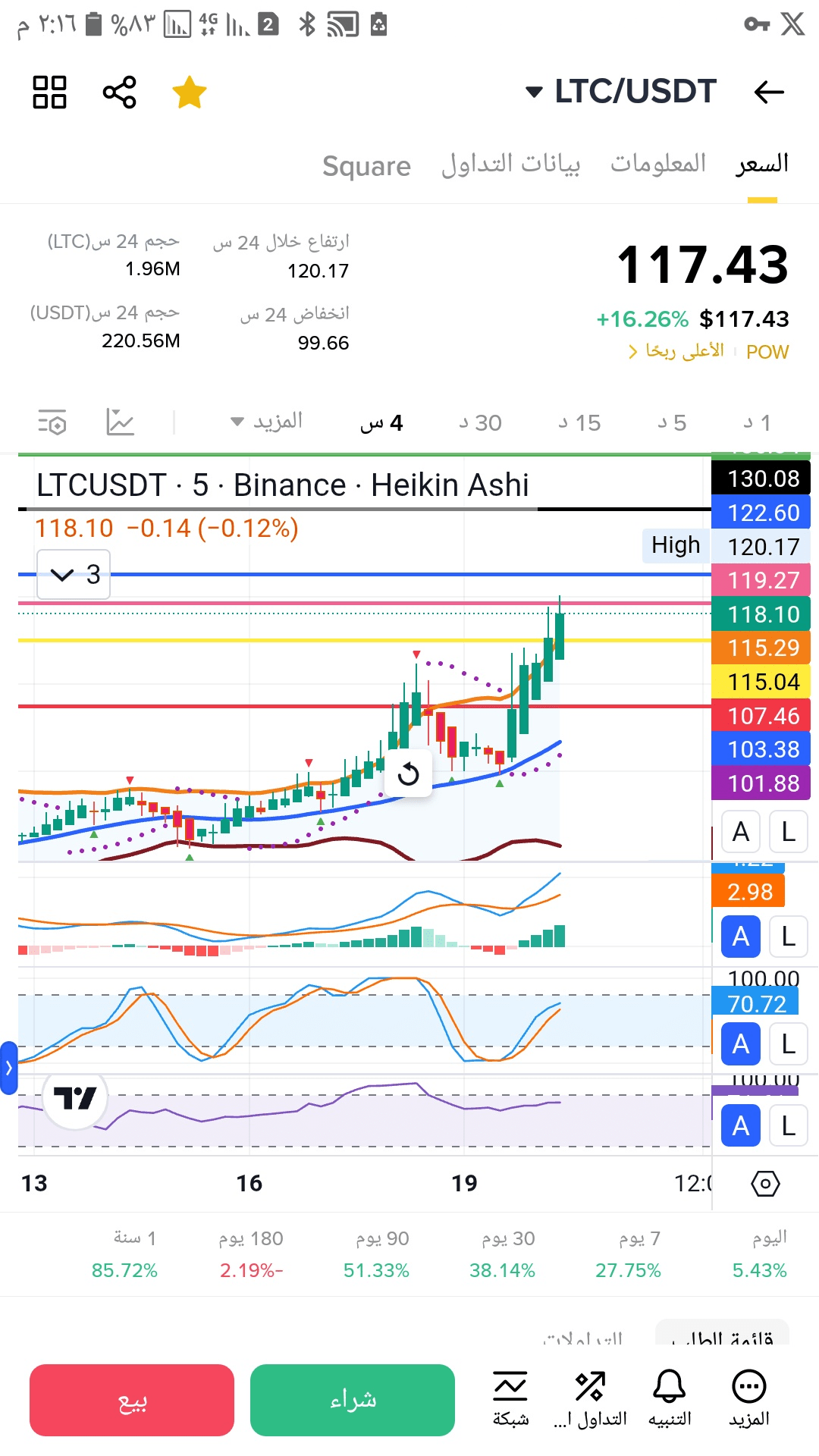Click the 24h LTC volume 1.96M

[x=152, y=268]
